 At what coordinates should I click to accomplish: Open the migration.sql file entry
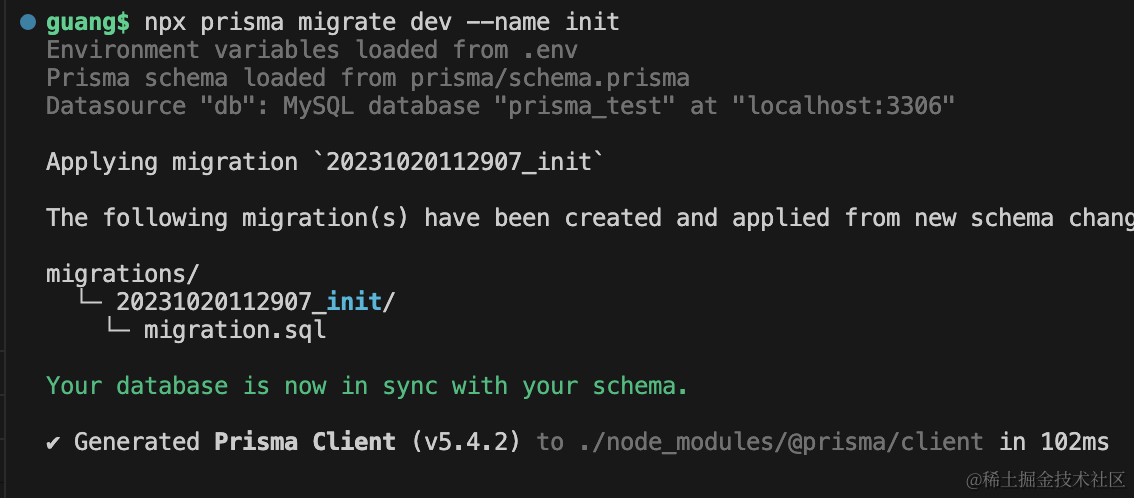[x=235, y=330]
